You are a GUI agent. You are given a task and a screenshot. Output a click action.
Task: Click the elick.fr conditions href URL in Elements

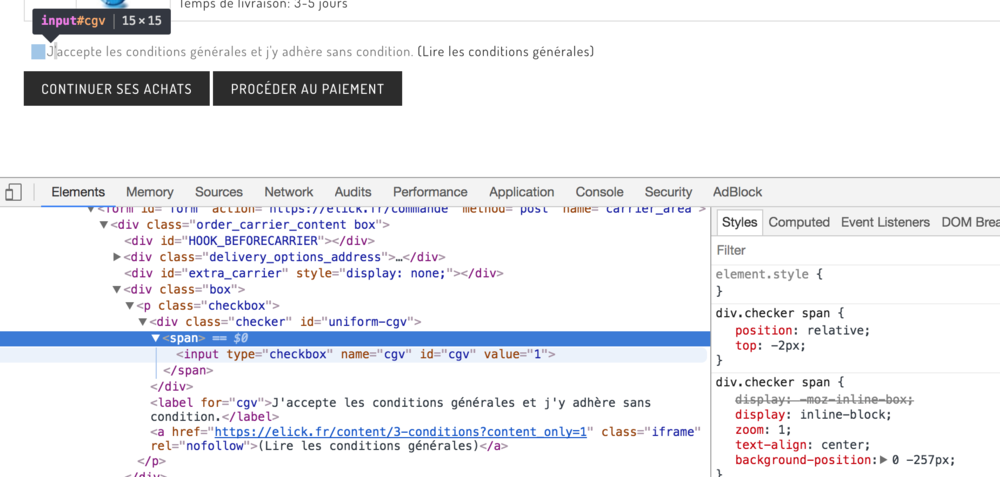tap(400, 431)
